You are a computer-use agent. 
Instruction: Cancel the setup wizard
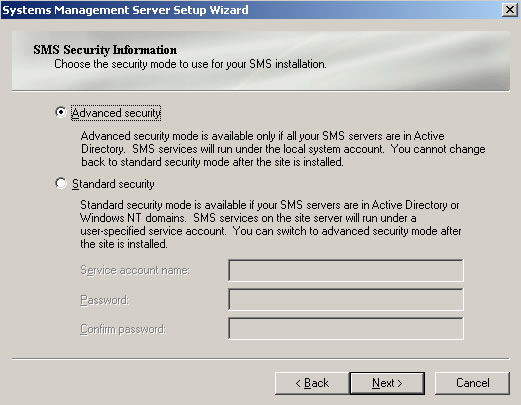point(472,383)
